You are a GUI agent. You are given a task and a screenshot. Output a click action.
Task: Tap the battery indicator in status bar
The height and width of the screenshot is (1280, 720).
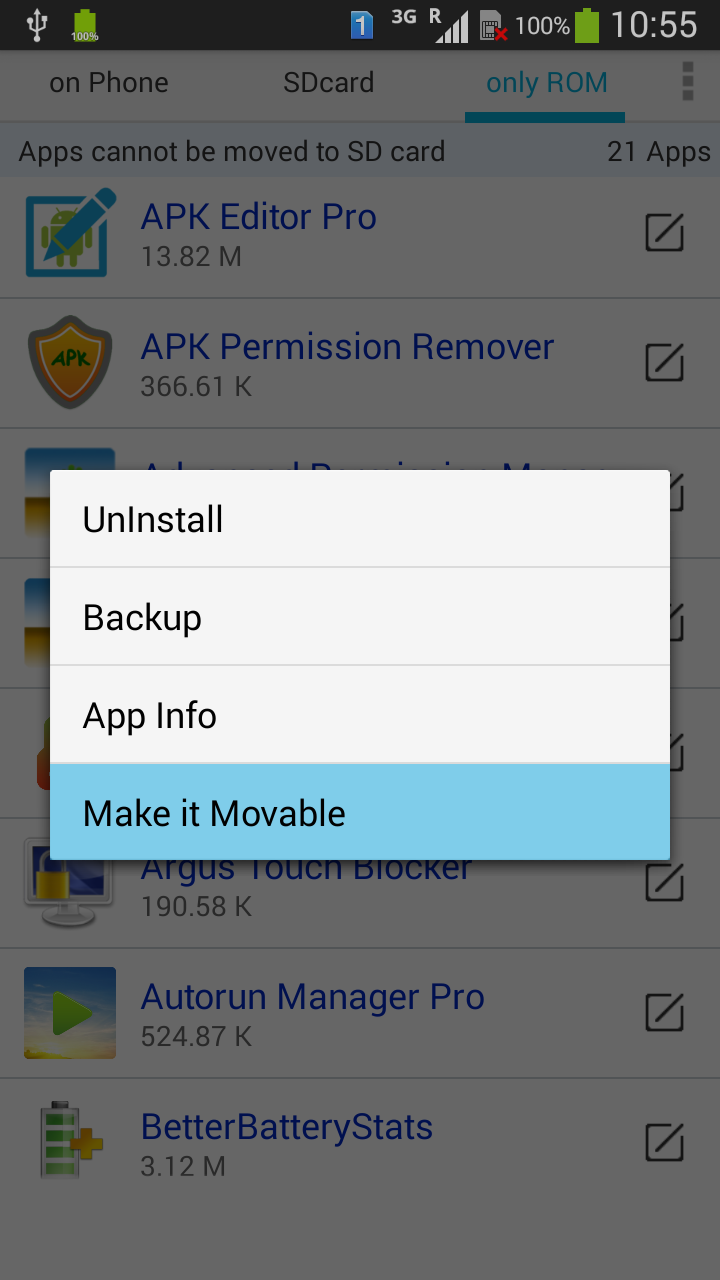coord(587,25)
